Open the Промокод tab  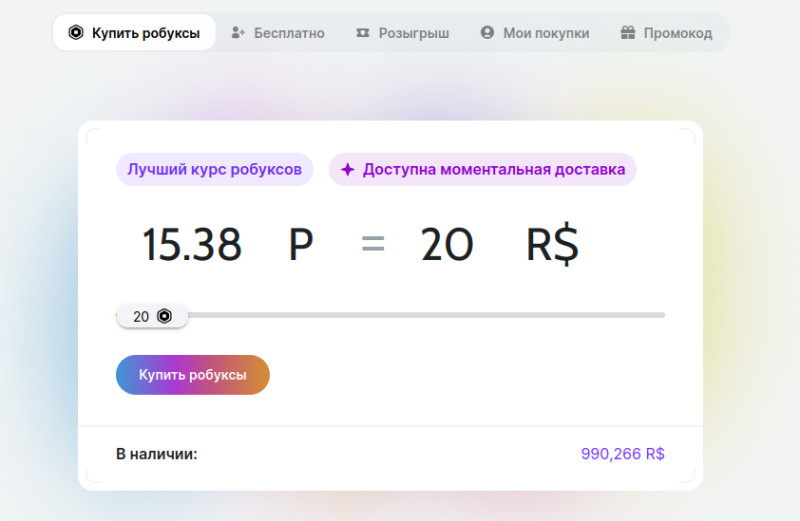[x=666, y=33]
